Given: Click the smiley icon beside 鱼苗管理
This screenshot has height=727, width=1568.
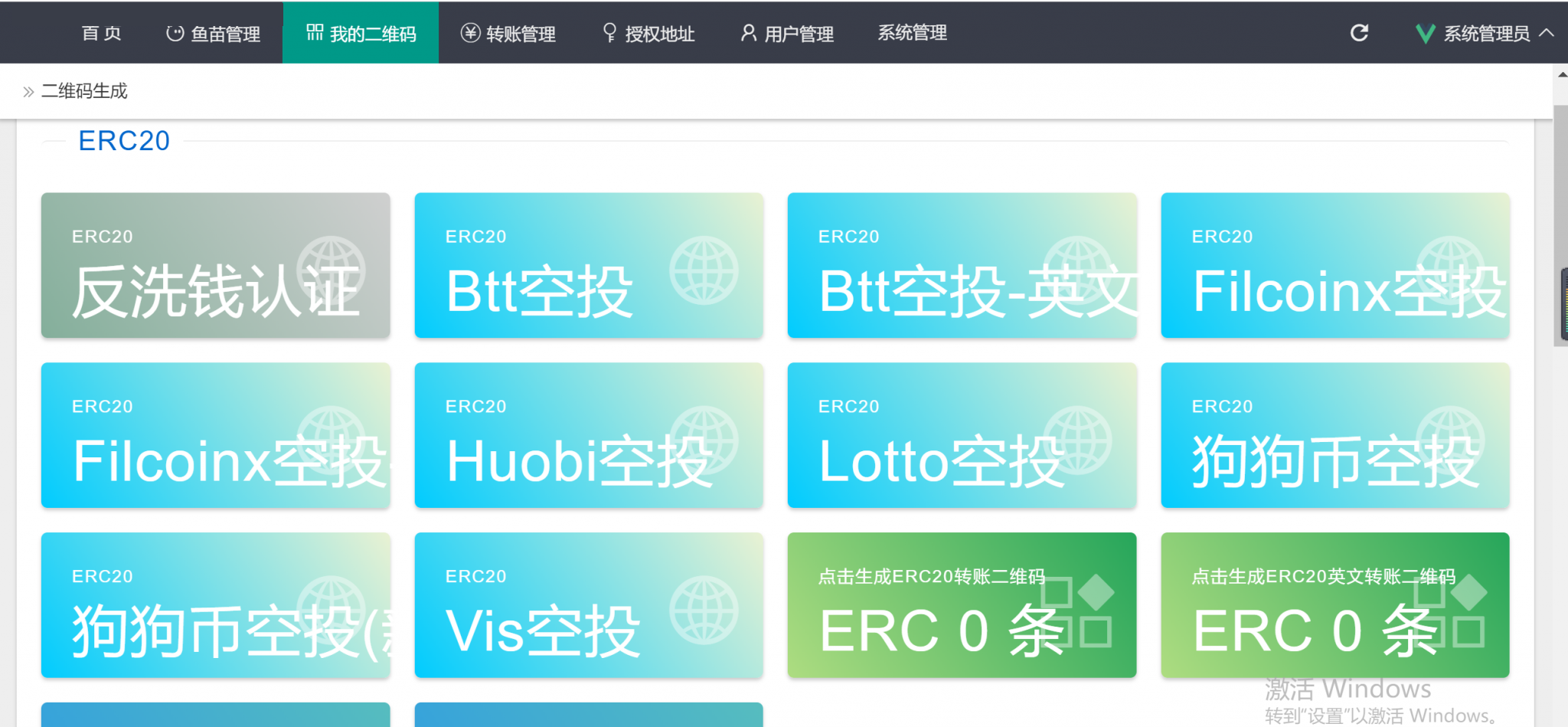Looking at the screenshot, I should pos(175,33).
